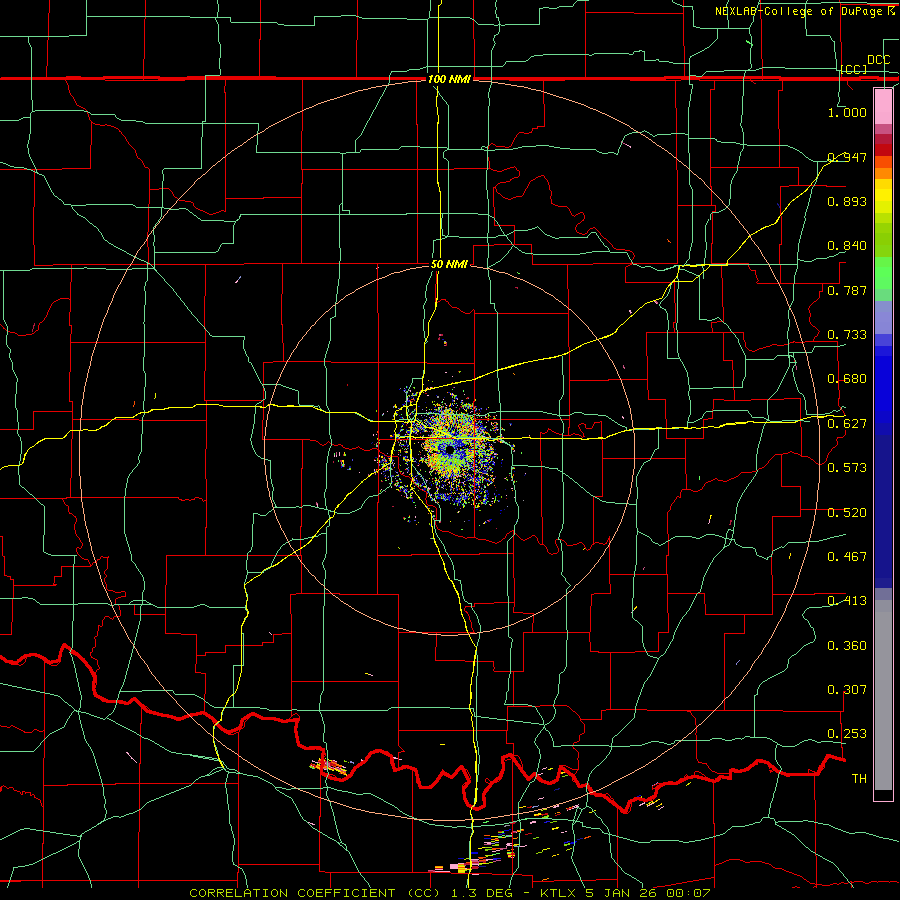The width and height of the screenshot is (900, 900).
Task: Click the 0.947 scale value
Action: (x=847, y=157)
